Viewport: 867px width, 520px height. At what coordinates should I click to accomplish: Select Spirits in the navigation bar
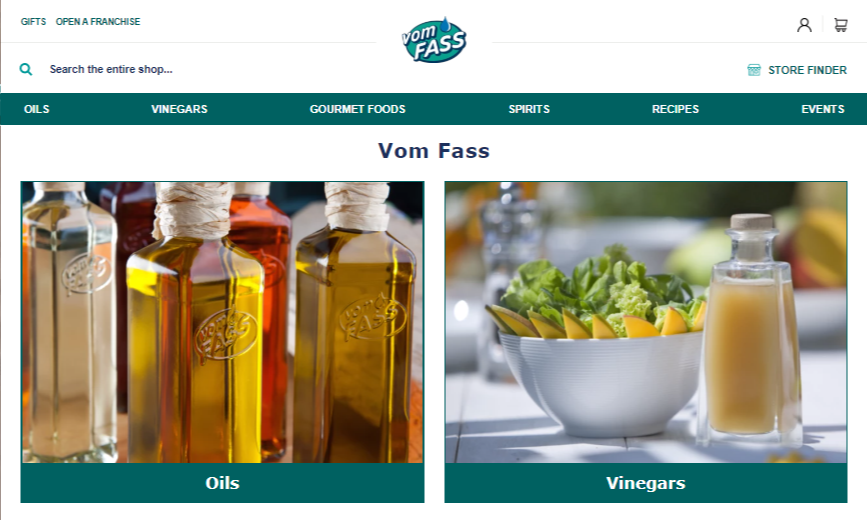point(529,109)
